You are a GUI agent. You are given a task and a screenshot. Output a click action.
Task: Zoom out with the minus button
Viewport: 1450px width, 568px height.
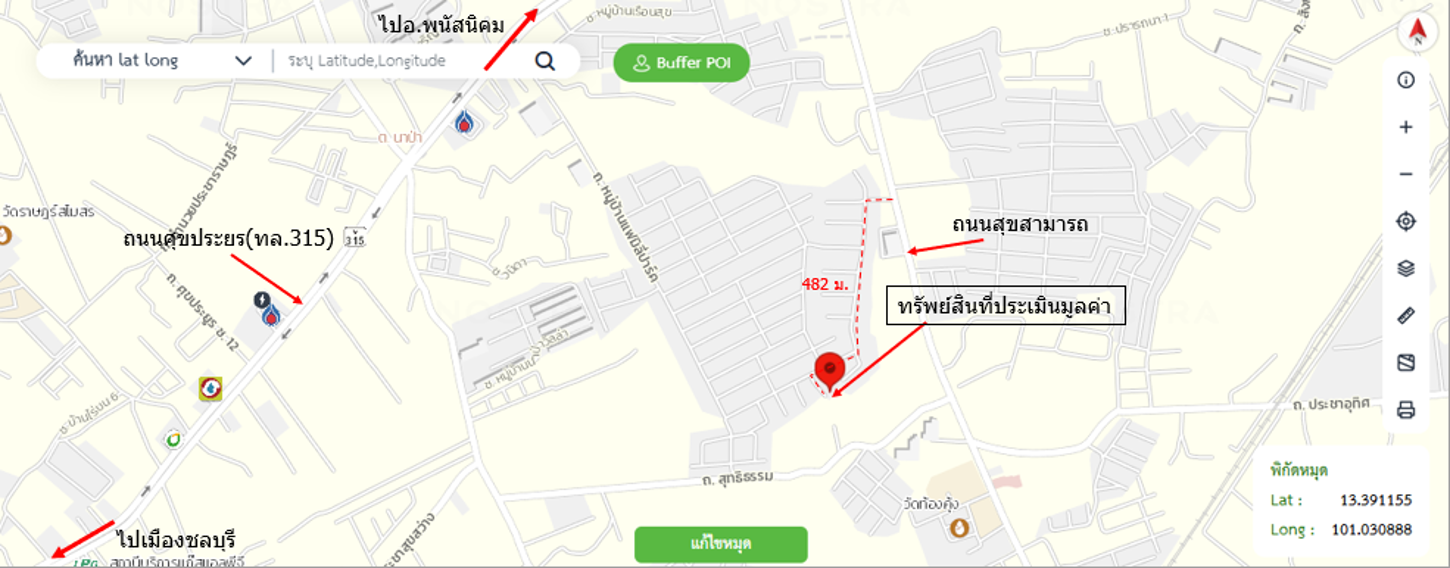[x=1406, y=174]
